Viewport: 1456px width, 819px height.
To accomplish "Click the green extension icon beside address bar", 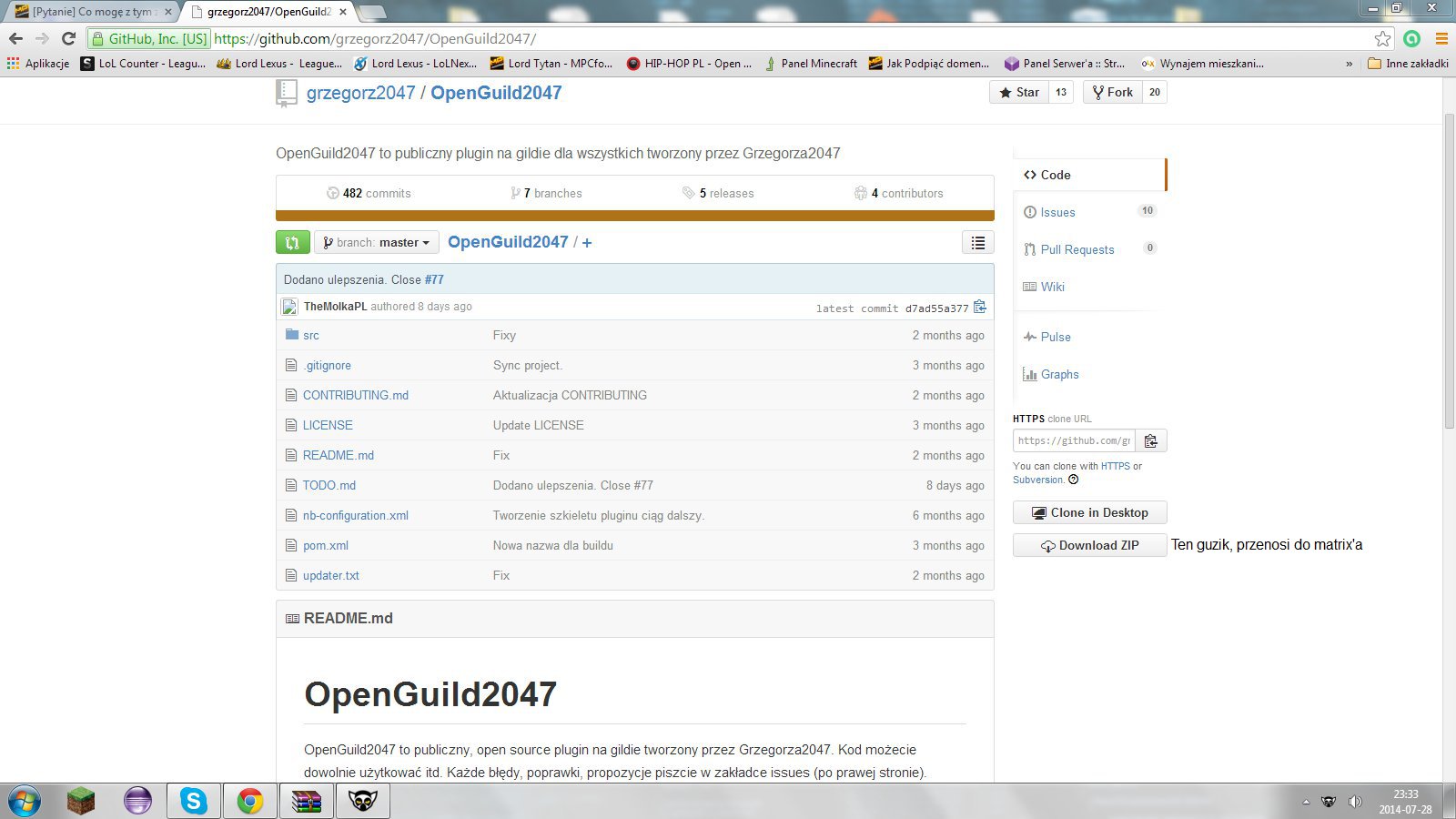I will (1412, 38).
